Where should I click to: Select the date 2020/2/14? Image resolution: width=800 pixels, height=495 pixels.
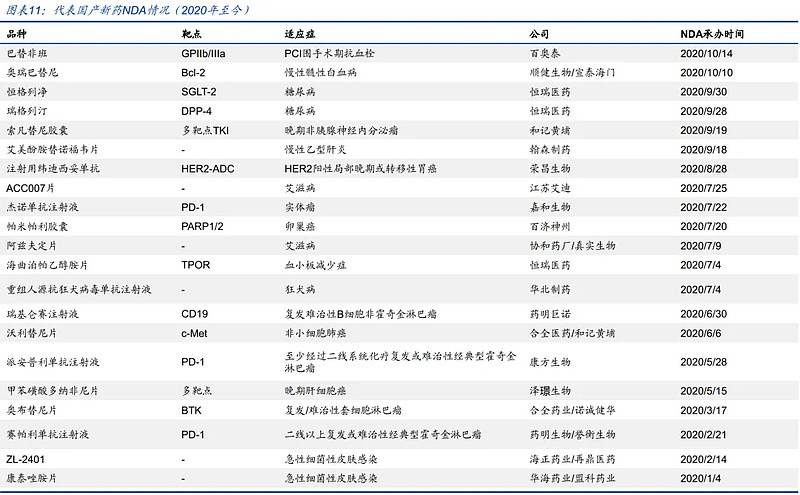click(704, 460)
